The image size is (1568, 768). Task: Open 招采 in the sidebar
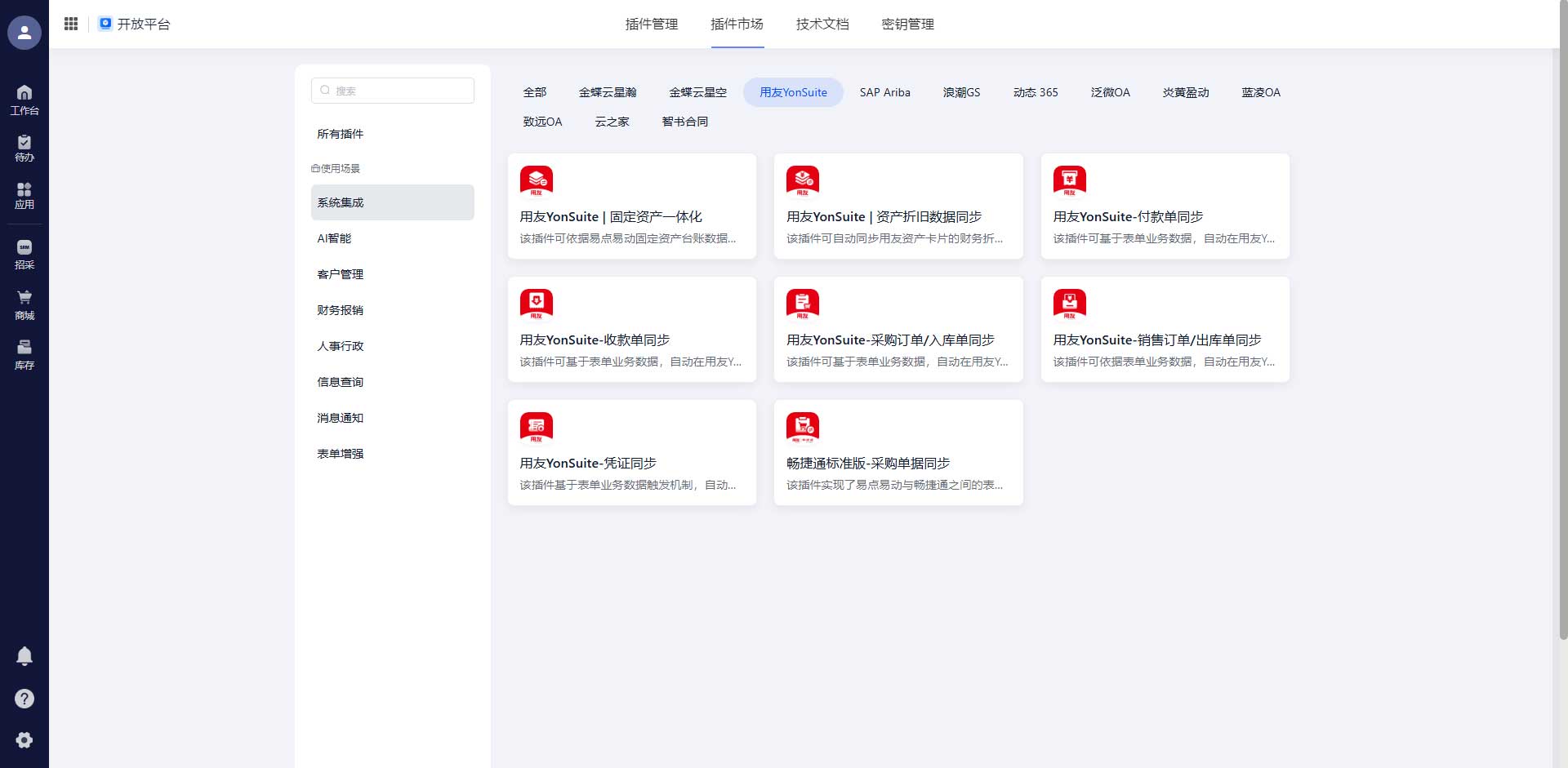point(24,255)
